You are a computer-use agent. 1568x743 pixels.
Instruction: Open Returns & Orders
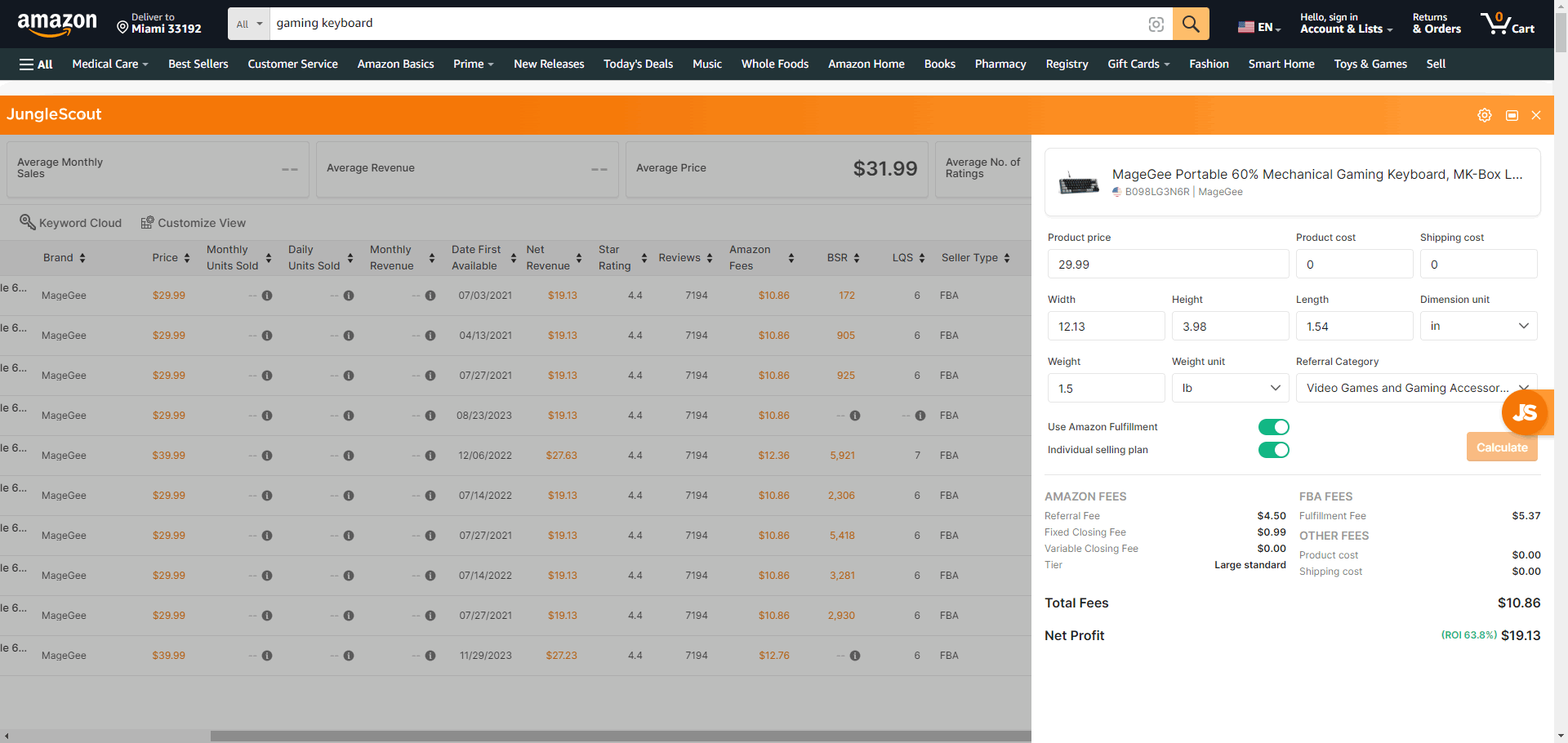click(1437, 24)
